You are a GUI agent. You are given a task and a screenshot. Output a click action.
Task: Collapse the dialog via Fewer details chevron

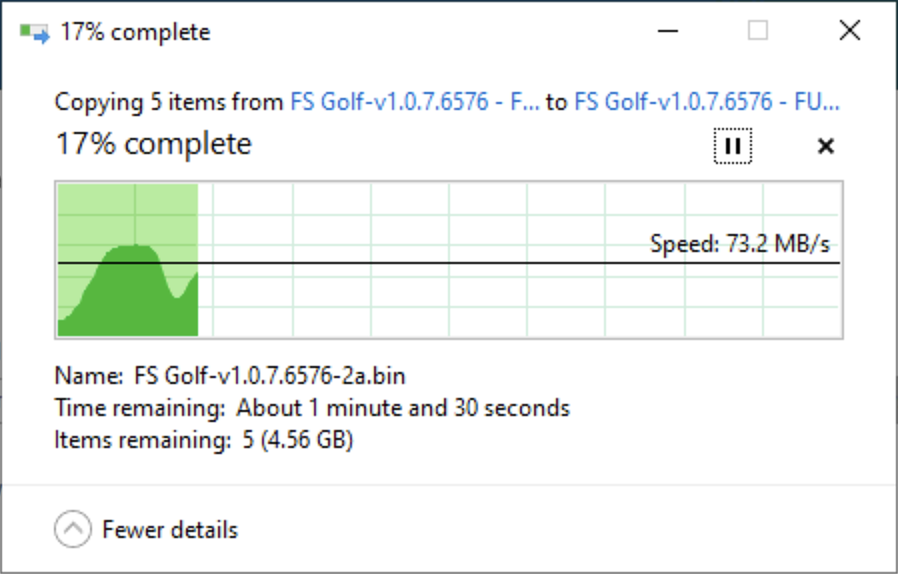73,529
